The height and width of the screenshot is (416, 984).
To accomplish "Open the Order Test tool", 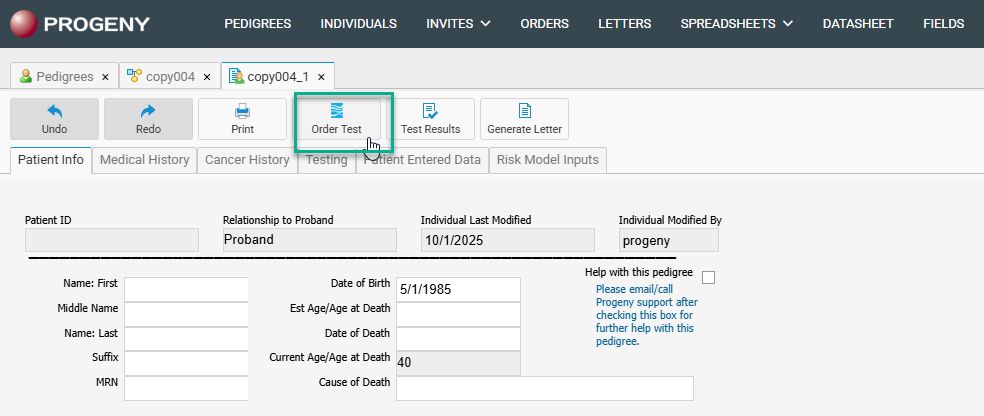I will tap(336, 118).
